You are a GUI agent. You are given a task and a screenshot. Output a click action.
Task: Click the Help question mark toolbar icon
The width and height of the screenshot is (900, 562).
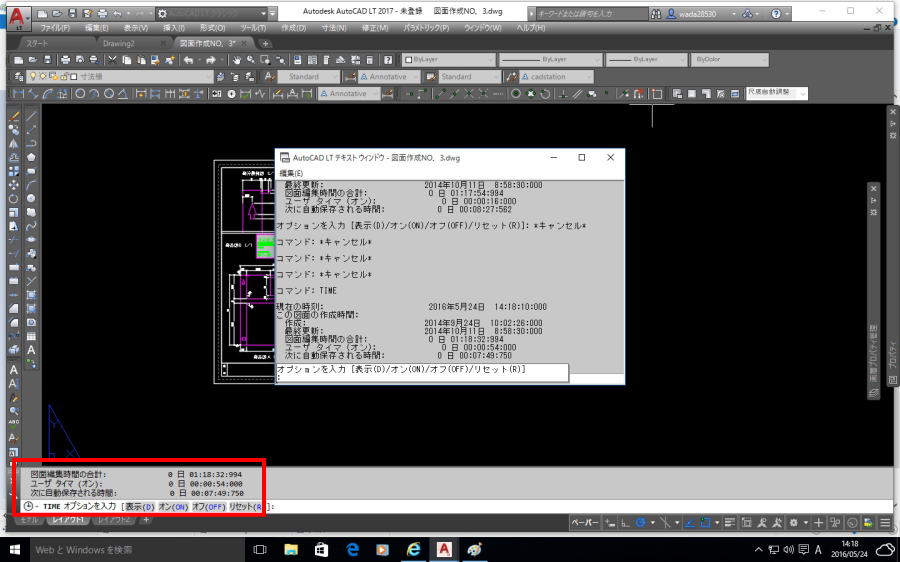point(389,60)
